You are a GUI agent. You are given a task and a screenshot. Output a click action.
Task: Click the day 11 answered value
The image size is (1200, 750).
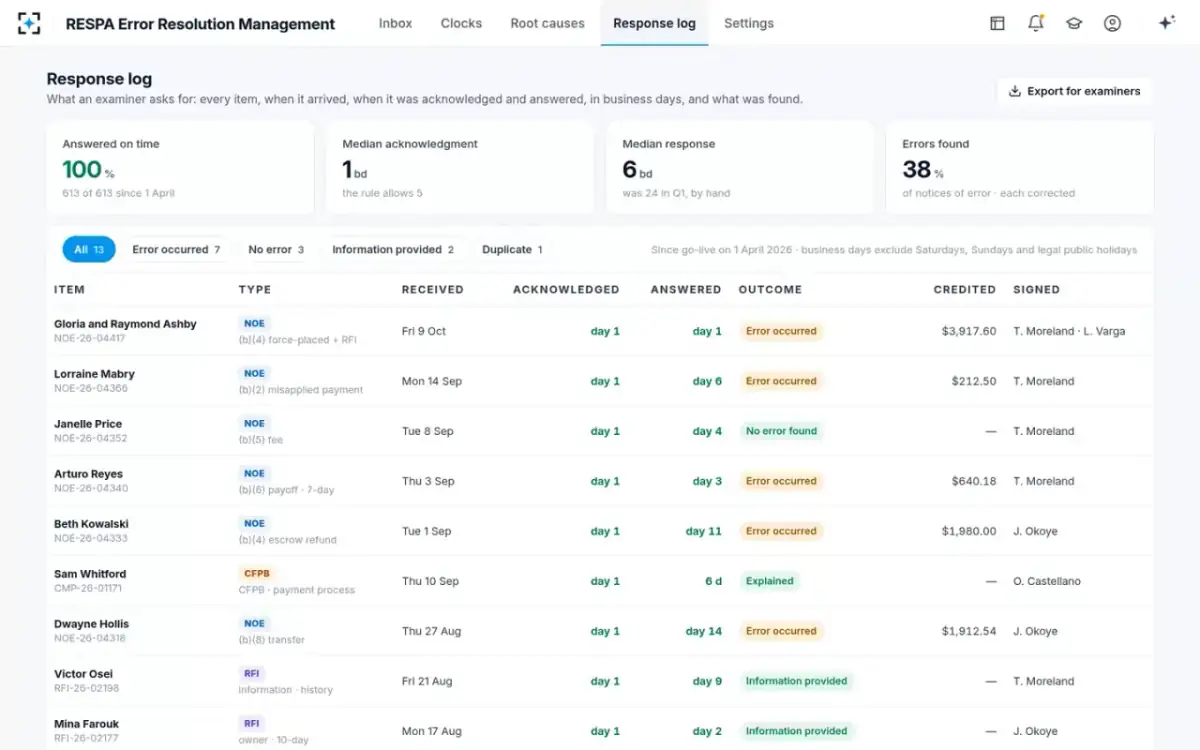click(703, 531)
